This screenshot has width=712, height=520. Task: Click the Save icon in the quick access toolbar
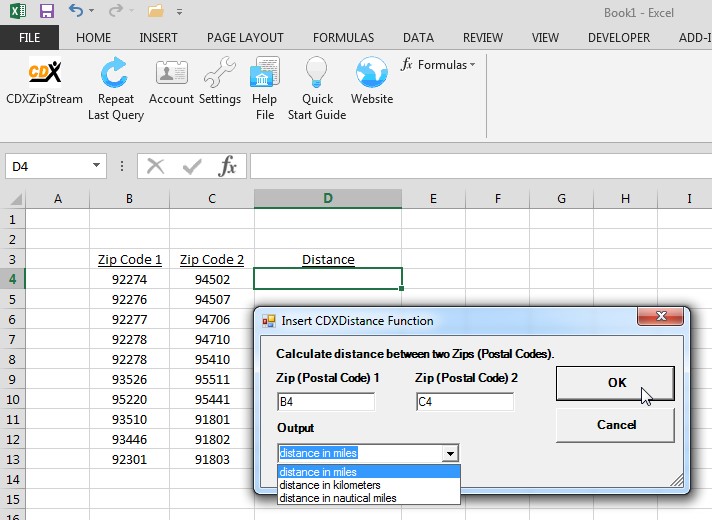(47, 11)
